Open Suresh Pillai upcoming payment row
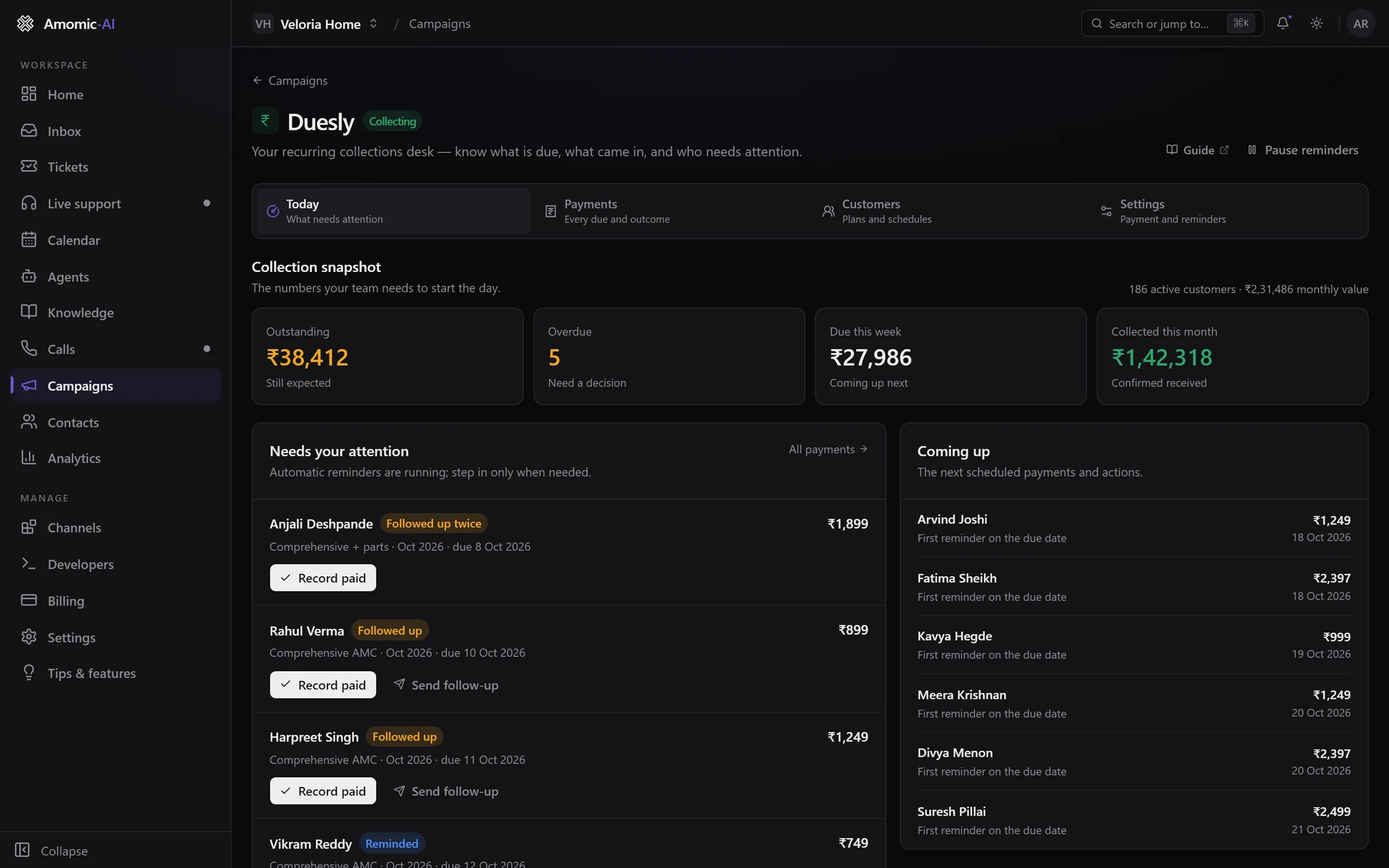1389x868 pixels. pyautogui.click(x=1134, y=820)
